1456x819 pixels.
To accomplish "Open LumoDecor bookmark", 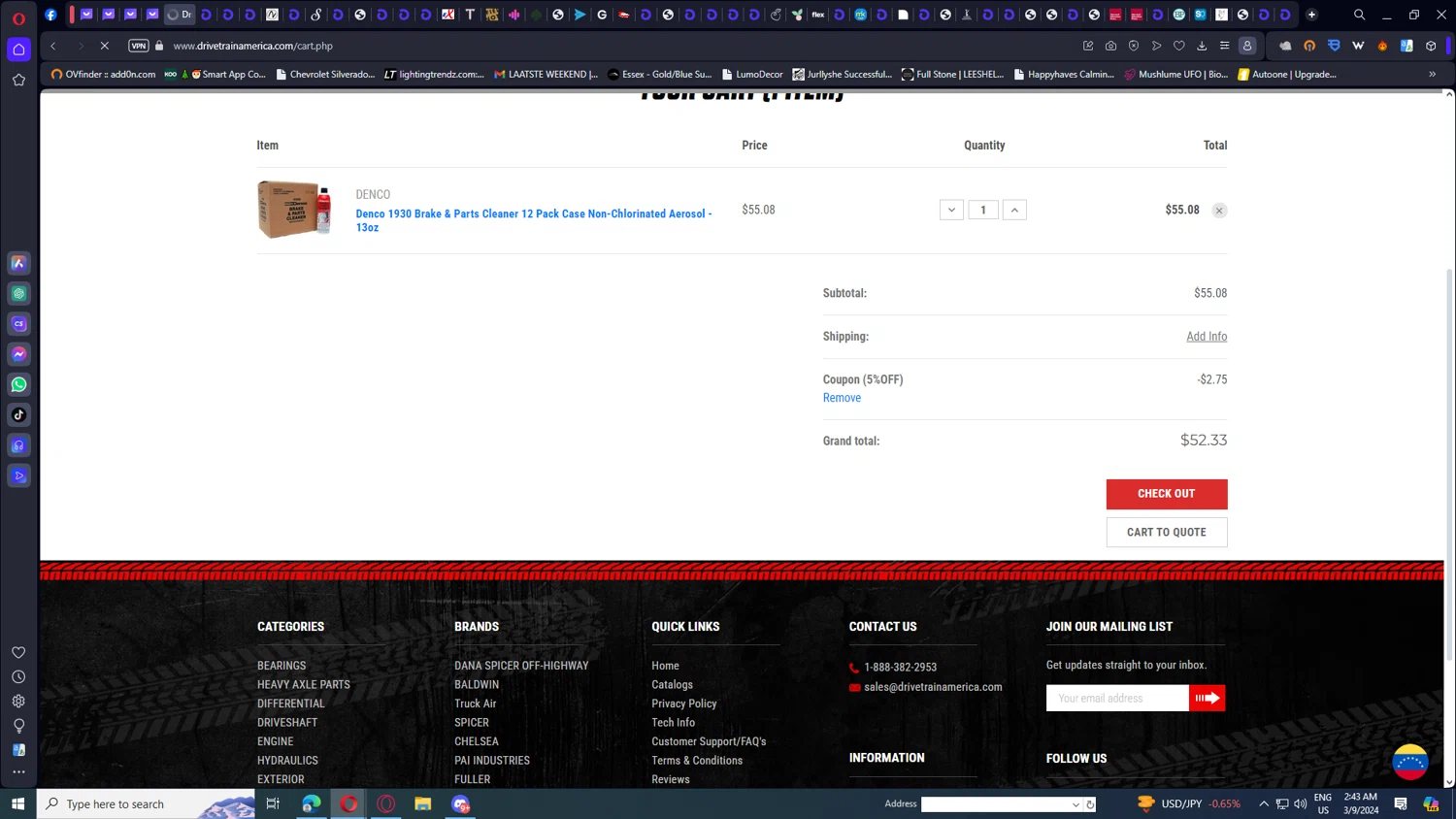I will 752,74.
